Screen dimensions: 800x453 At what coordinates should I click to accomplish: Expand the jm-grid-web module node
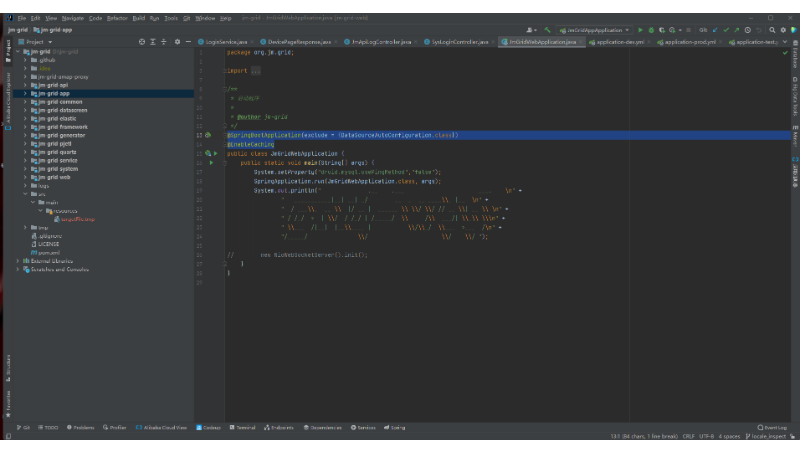pyautogui.click(x=25, y=178)
